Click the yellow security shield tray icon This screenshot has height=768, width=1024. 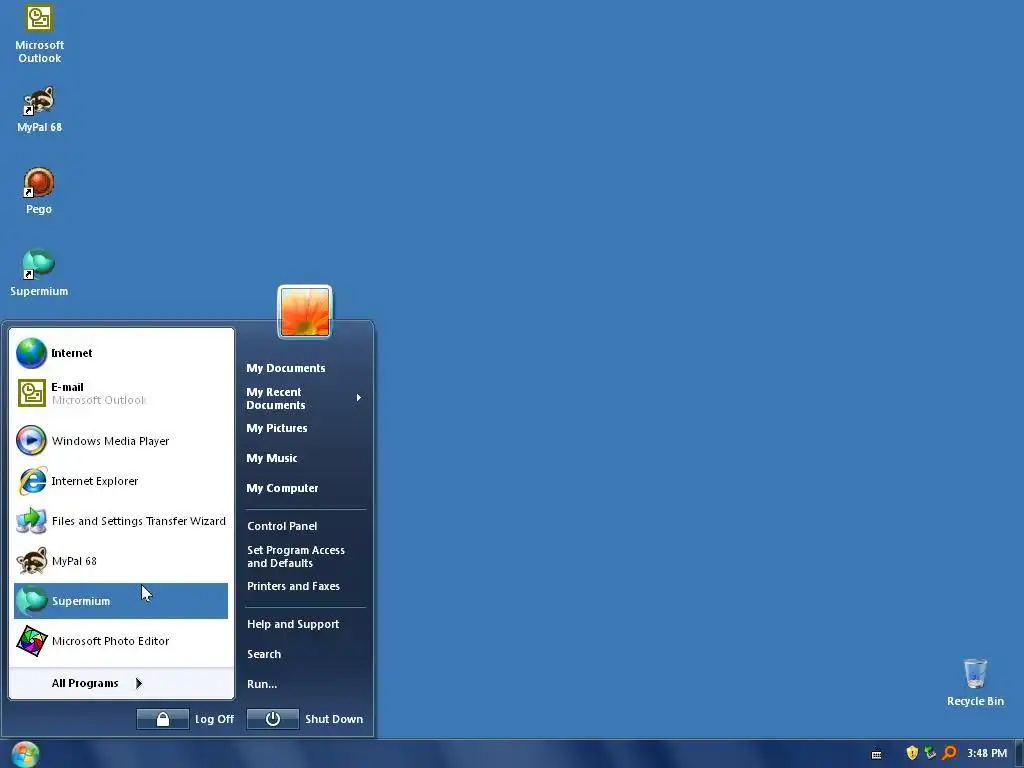pos(912,753)
